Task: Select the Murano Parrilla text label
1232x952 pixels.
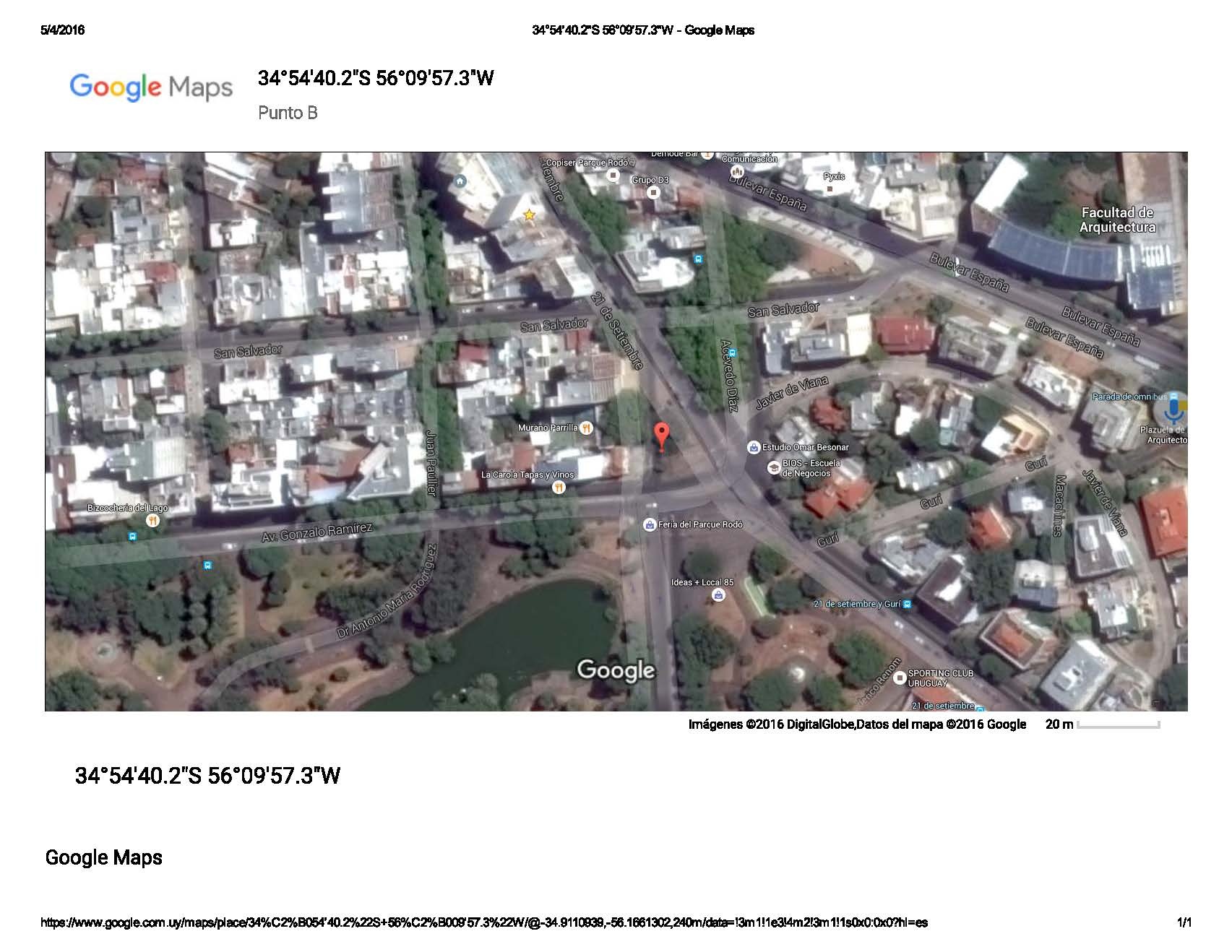Action: [548, 428]
